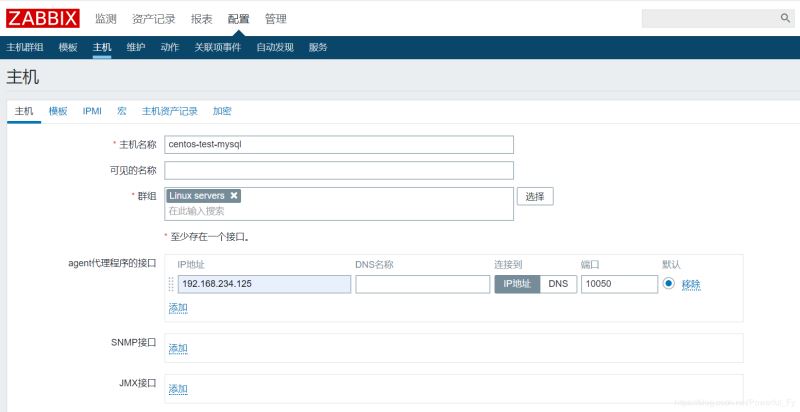800x412 pixels.
Task: Select the default interface radio button
Action: 668,284
